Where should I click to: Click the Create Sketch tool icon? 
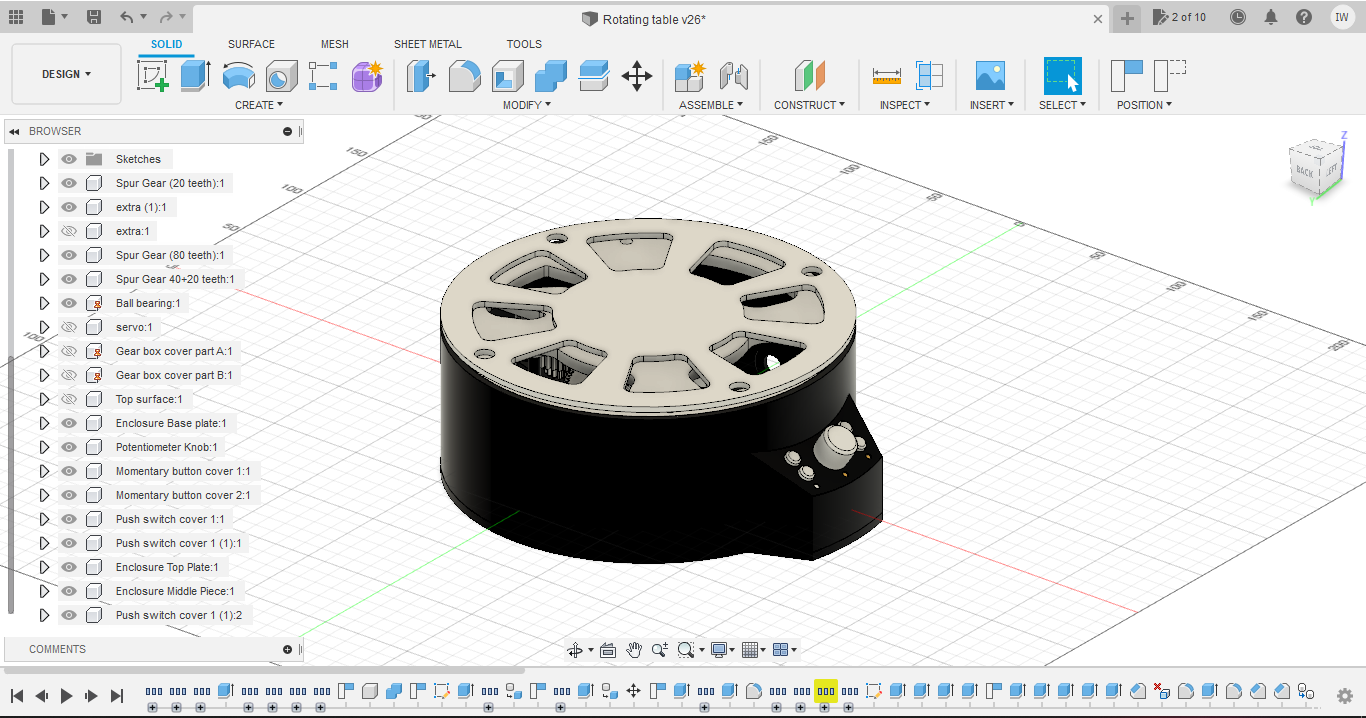pyautogui.click(x=153, y=76)
